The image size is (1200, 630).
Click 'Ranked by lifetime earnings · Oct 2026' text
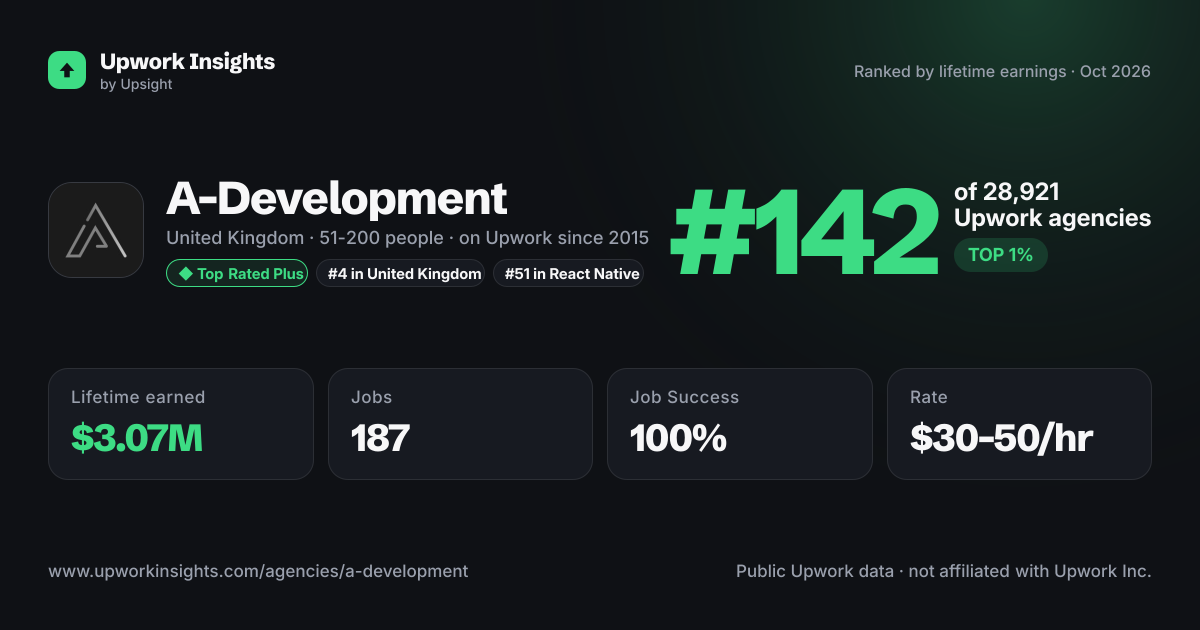[1002, 72]
